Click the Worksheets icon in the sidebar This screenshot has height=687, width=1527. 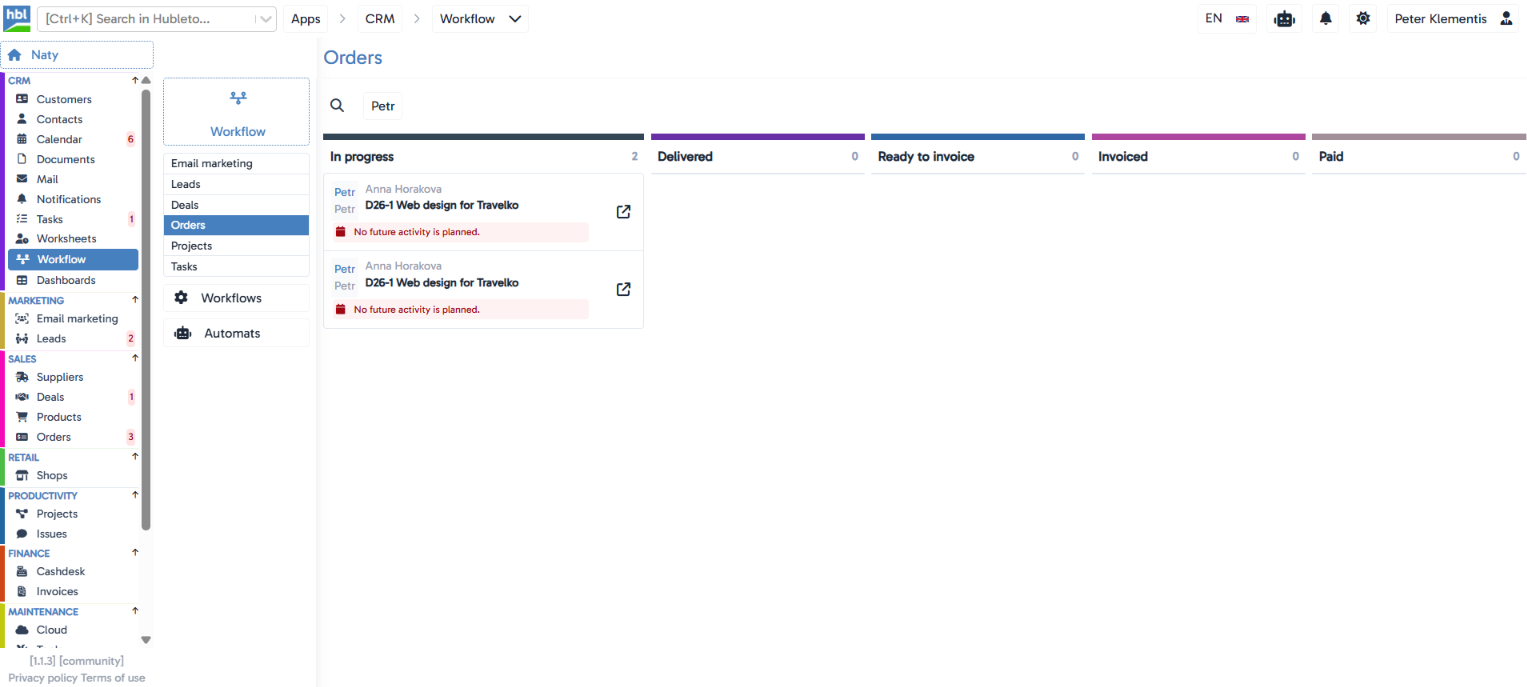22,239
